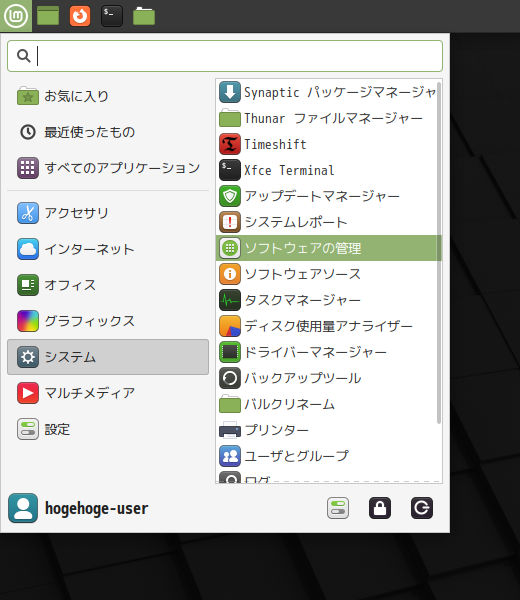Select the オフィス category

pos(108,285)
